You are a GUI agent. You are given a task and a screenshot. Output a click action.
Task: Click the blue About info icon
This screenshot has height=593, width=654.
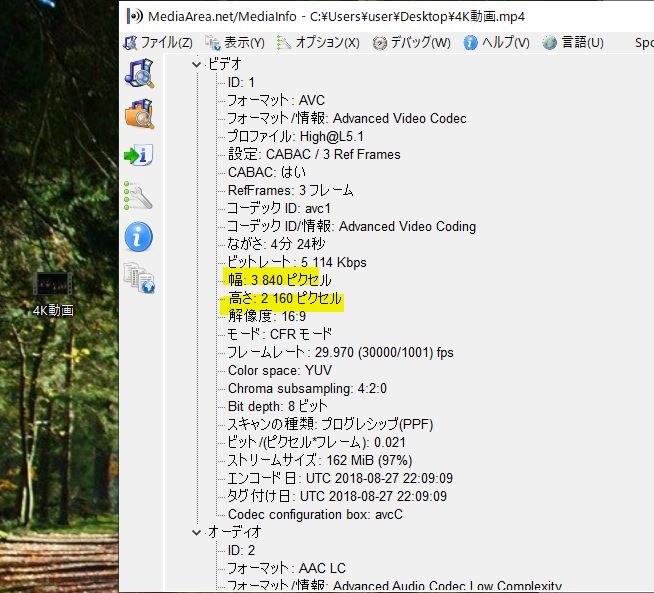pos(138,236)
